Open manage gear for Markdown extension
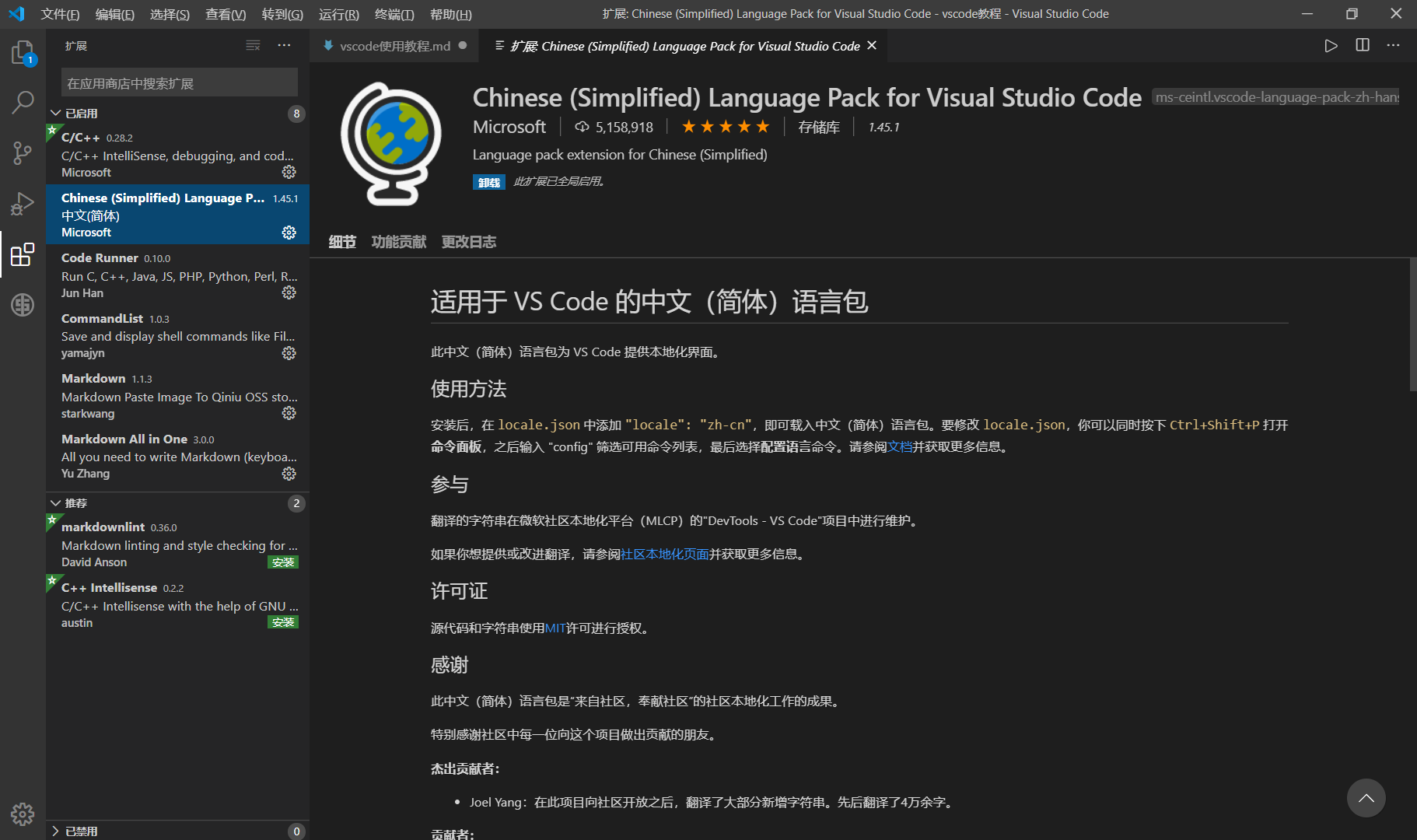The image size is (1417, 840). tap(289, 413)
